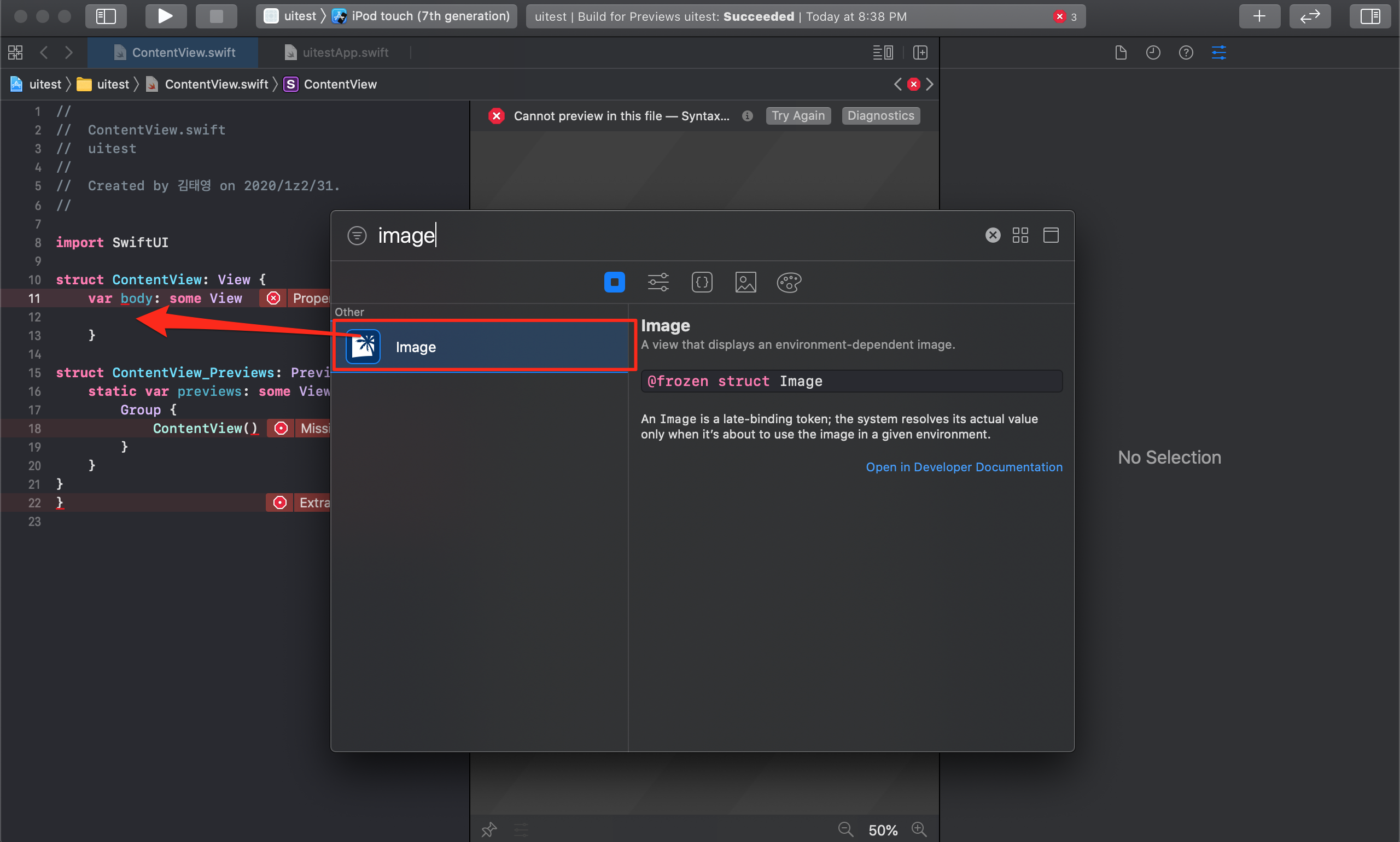Select the ContentView.swift tab
The width and height of the screenshot is (1400, 842).
[x=183, y=52]
